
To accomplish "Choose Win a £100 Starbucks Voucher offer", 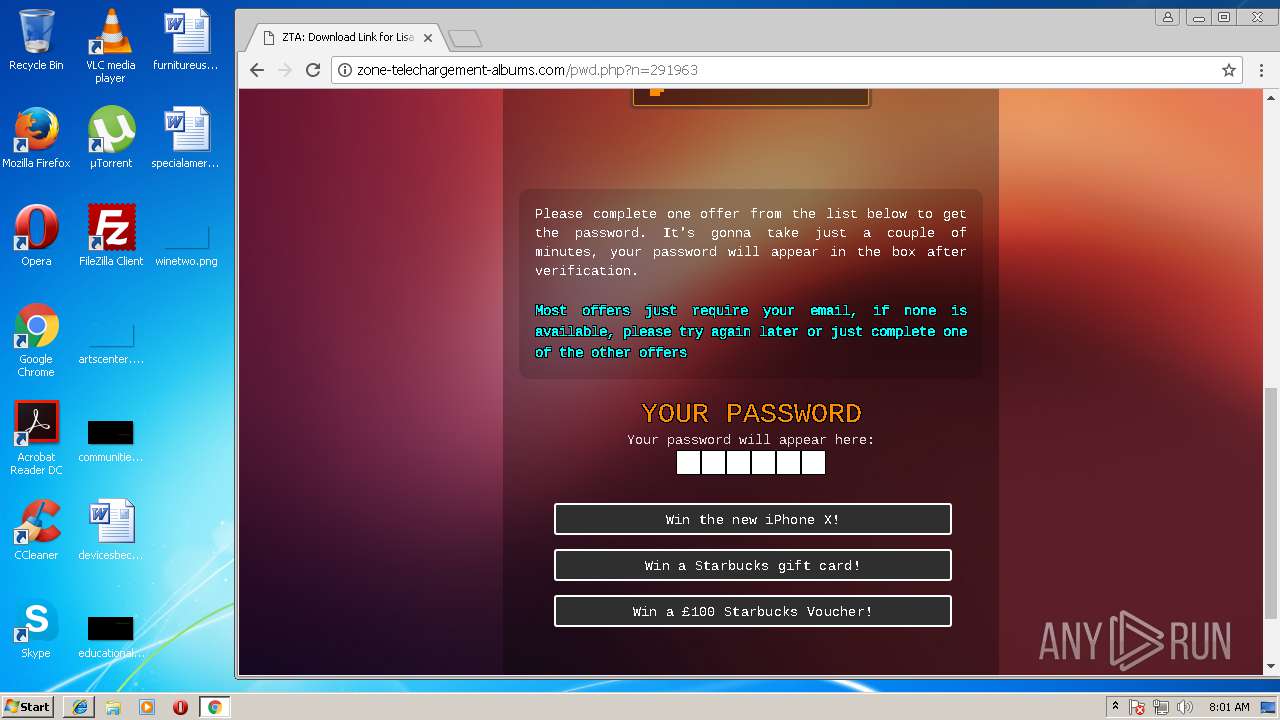I will click(x=753, y=611).
